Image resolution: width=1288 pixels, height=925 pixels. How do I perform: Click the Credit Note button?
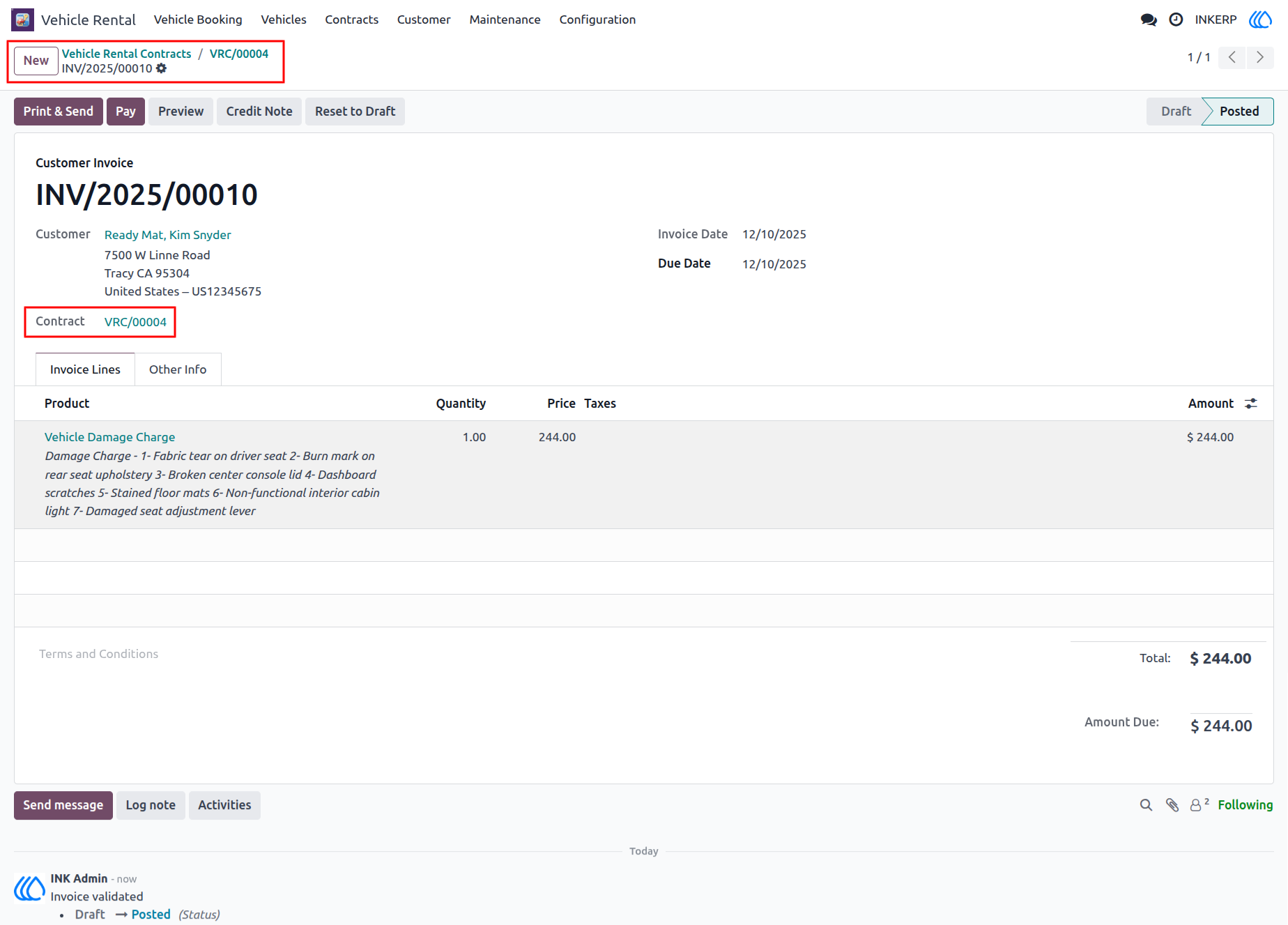tap(259, 112)
